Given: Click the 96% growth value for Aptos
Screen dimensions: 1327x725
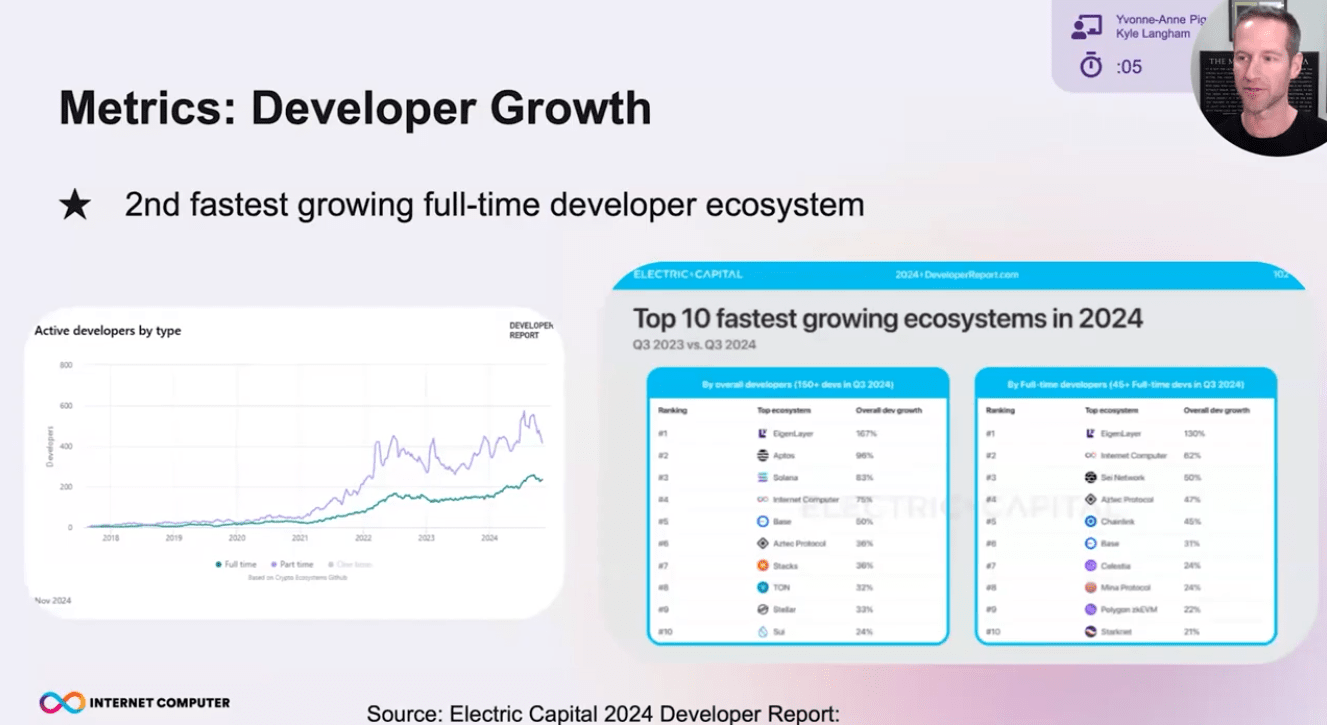Looking at the screenshot, I should coord(865,456).
